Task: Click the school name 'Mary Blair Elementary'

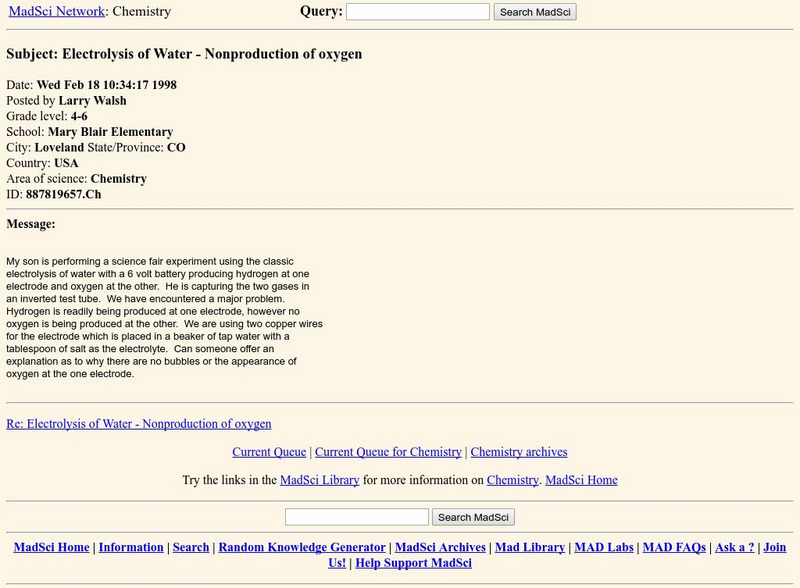Action: [110, 132]
